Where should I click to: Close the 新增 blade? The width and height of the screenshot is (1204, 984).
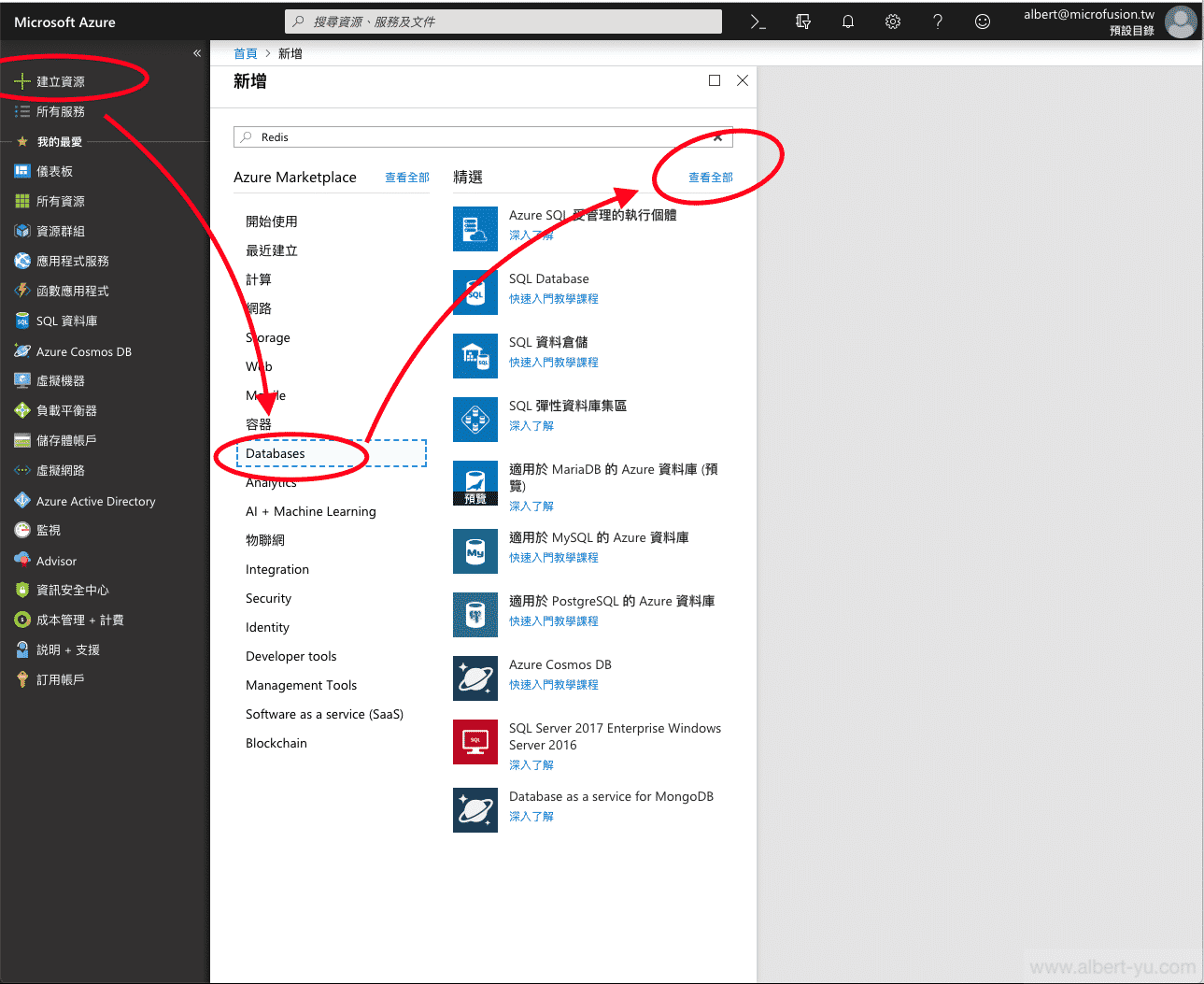click(x=743, y=80)
